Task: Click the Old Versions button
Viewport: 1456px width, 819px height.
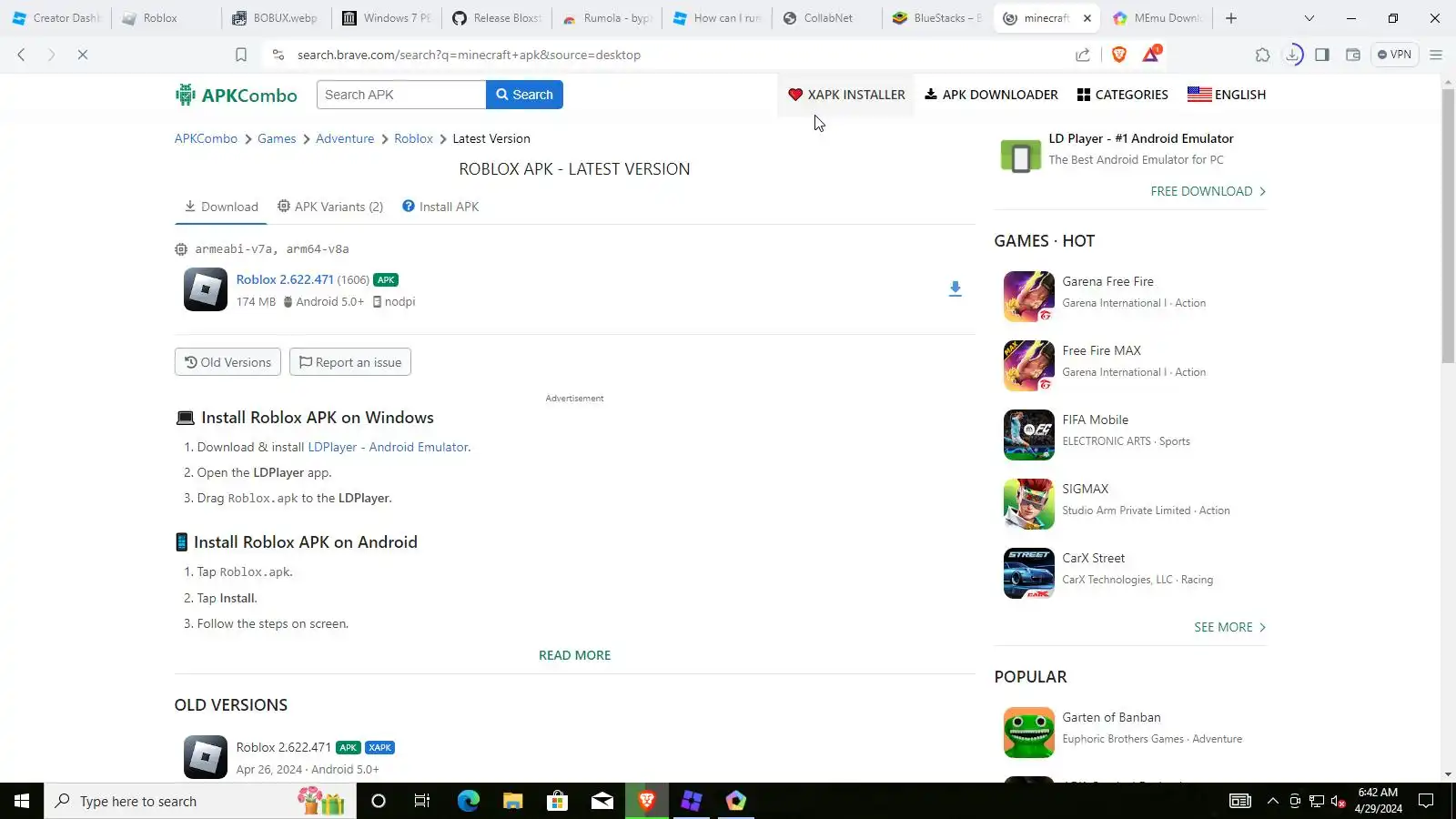Action: (x=227, y=362)
